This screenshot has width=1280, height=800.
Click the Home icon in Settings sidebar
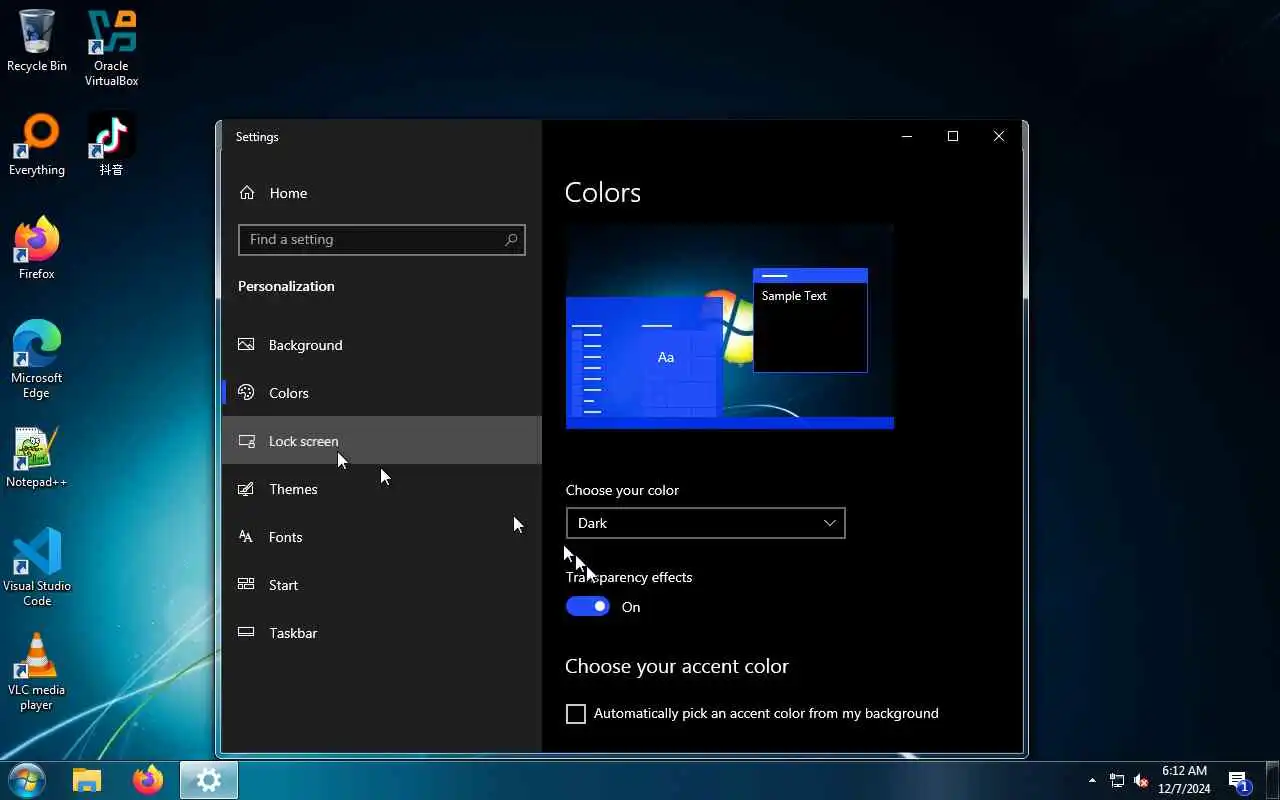click(x=247, y=193)
